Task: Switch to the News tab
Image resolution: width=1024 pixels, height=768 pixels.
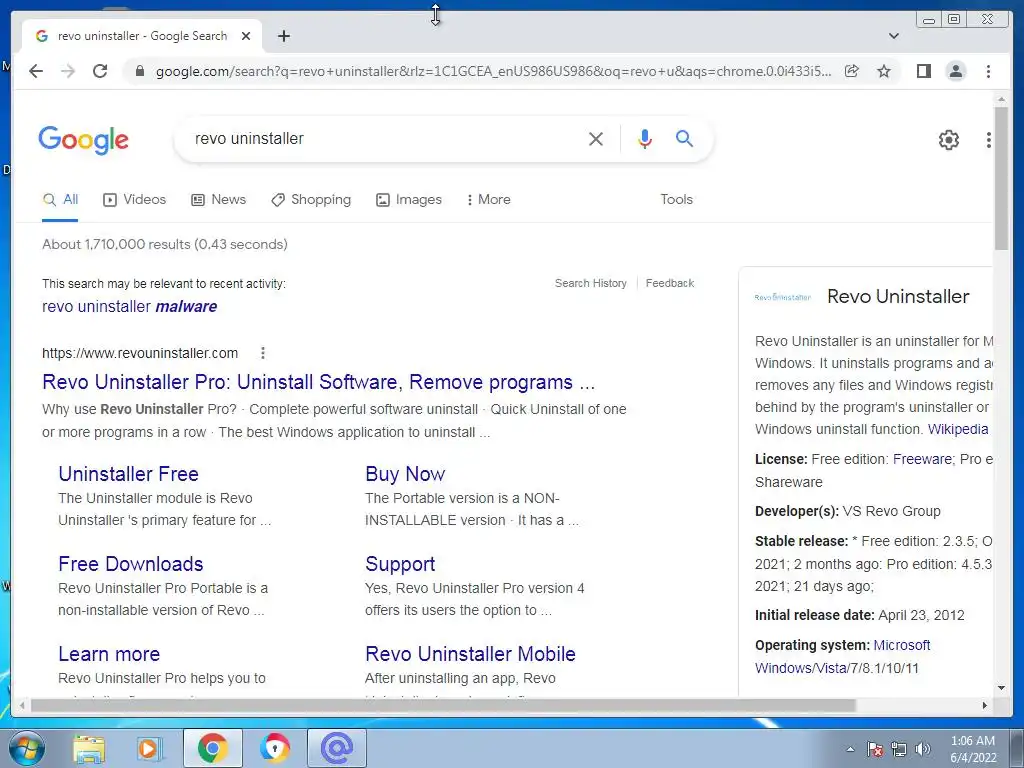Action: pyautogui.click(x=218, y=200)
